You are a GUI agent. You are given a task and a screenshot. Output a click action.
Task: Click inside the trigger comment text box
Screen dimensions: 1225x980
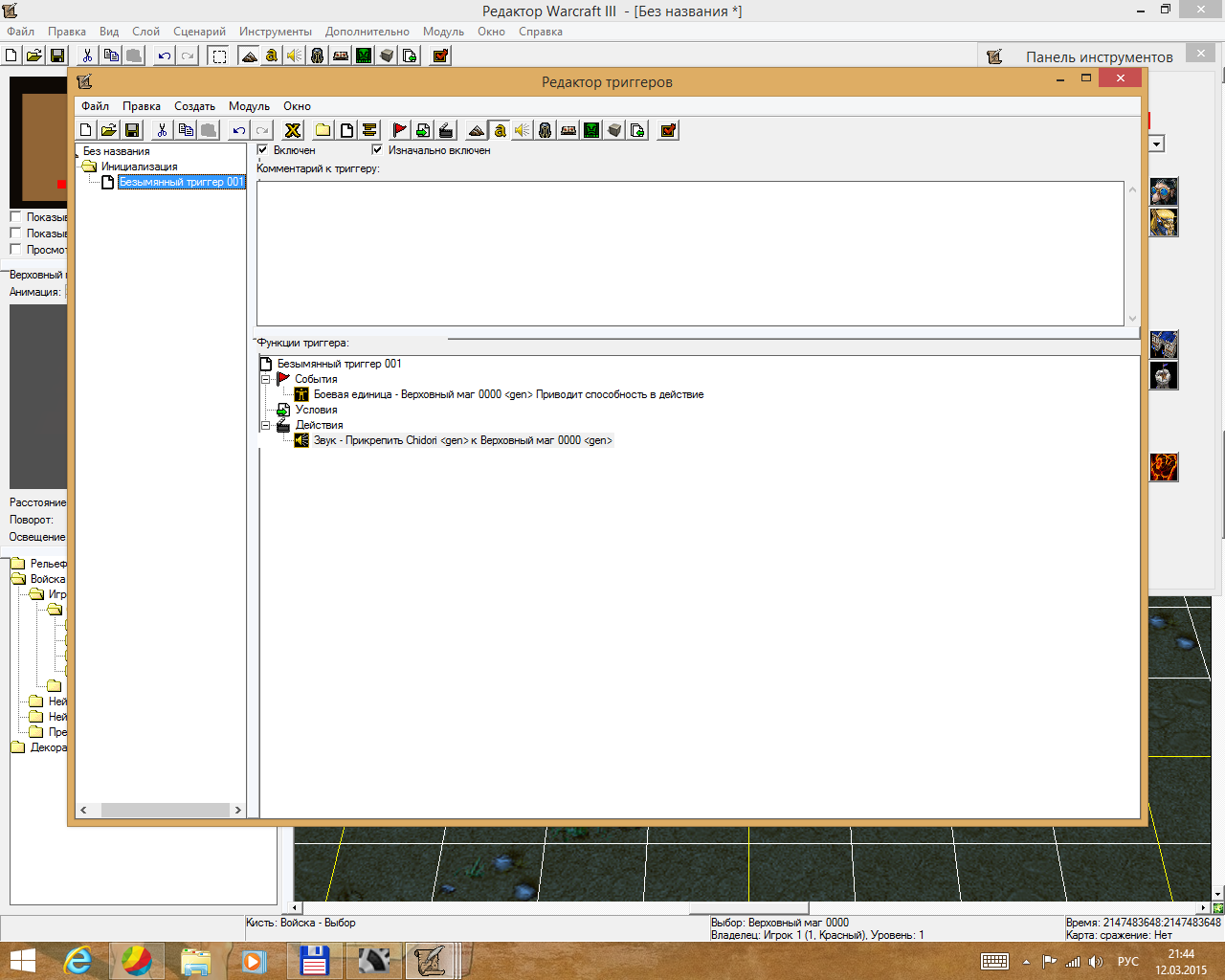coord(690,254)
